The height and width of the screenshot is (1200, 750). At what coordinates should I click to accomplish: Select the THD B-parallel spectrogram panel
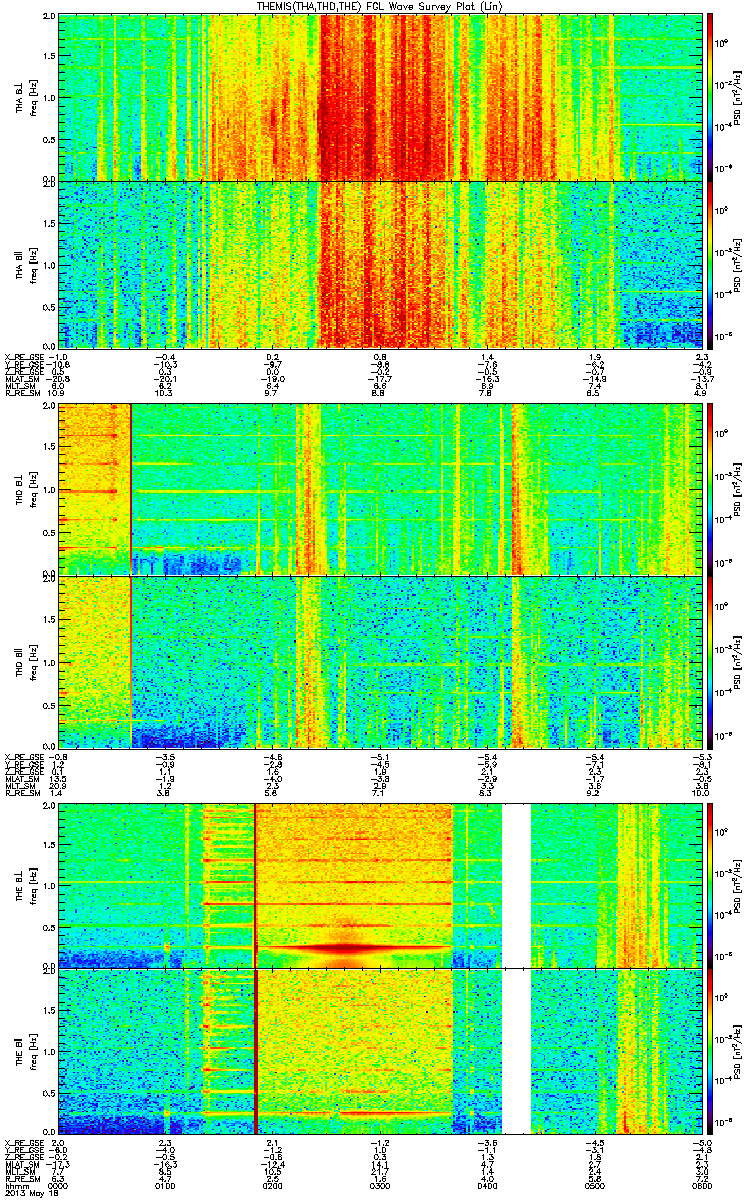click(379, 661)
